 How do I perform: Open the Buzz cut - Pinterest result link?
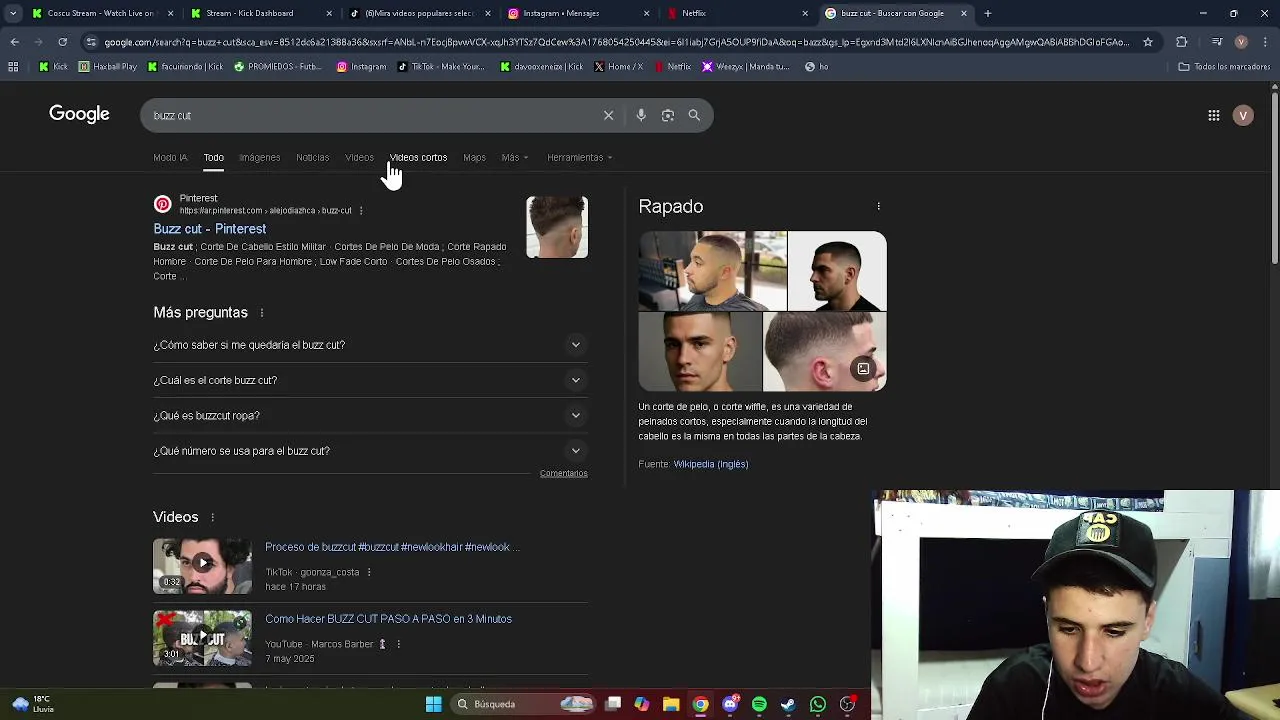[x=209, y=229]
